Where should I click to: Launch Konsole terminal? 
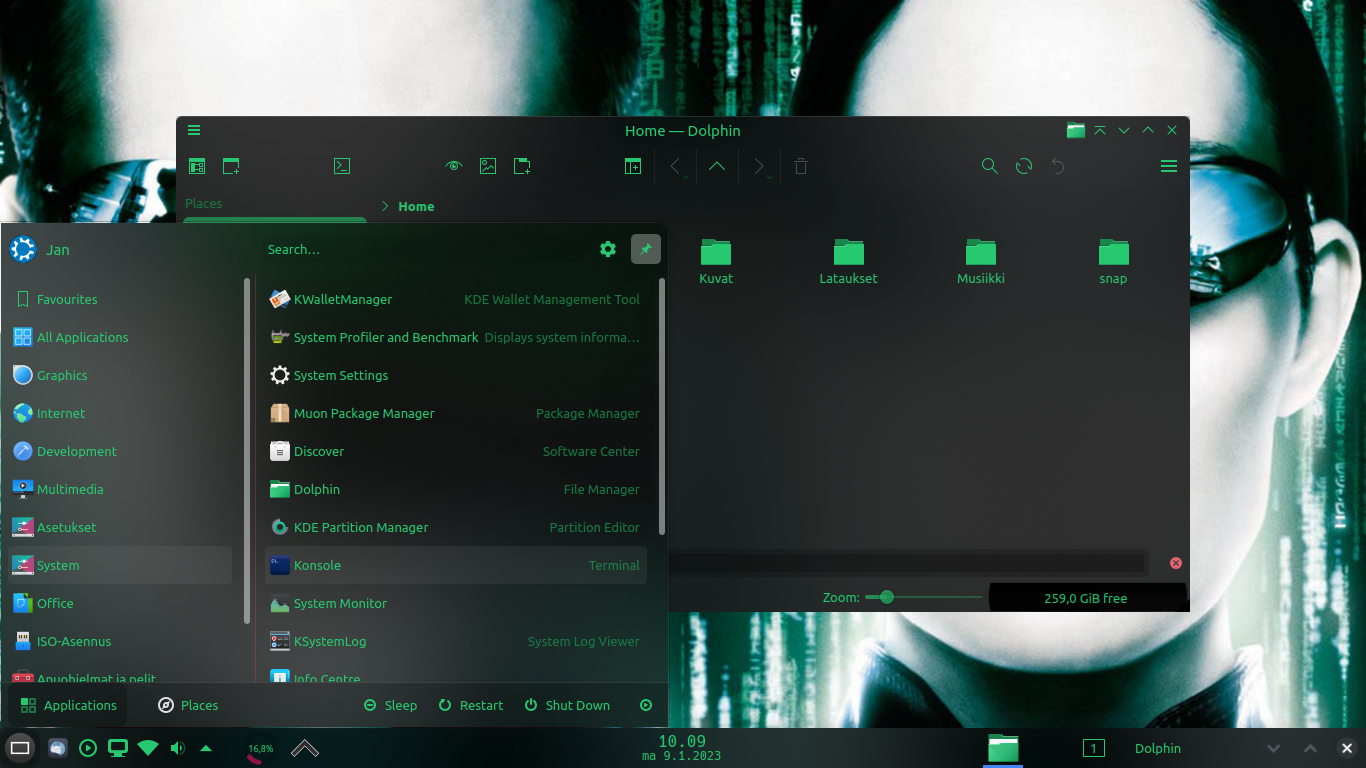(x=456, y=565)
